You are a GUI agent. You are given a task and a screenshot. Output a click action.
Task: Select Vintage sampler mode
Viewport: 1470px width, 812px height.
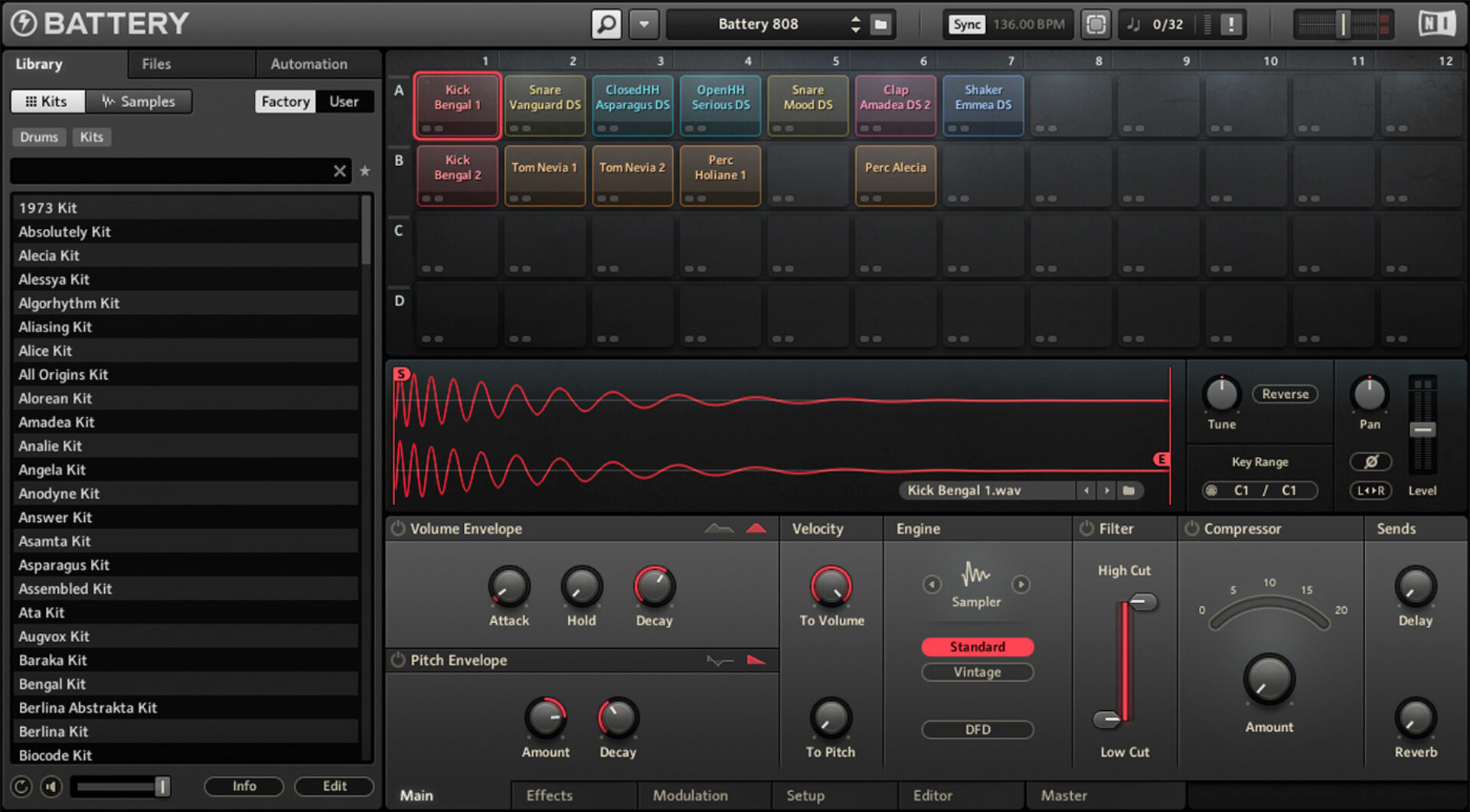[977, 672]
